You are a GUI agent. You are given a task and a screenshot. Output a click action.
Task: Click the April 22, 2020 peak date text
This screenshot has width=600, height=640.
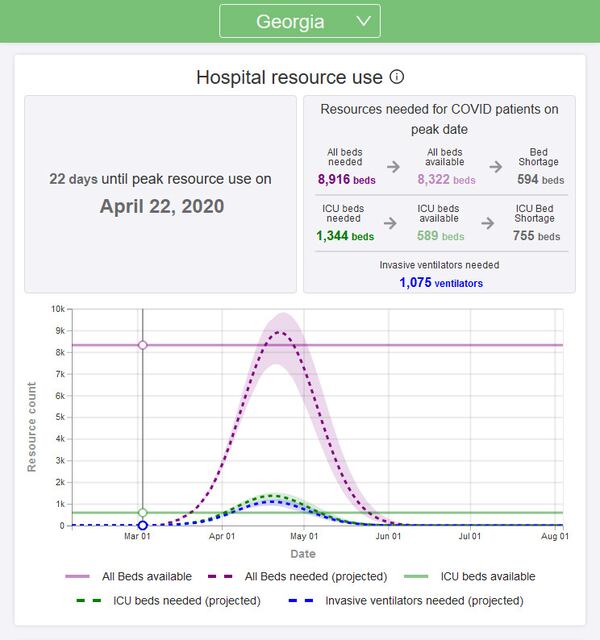tap(161, 206)
